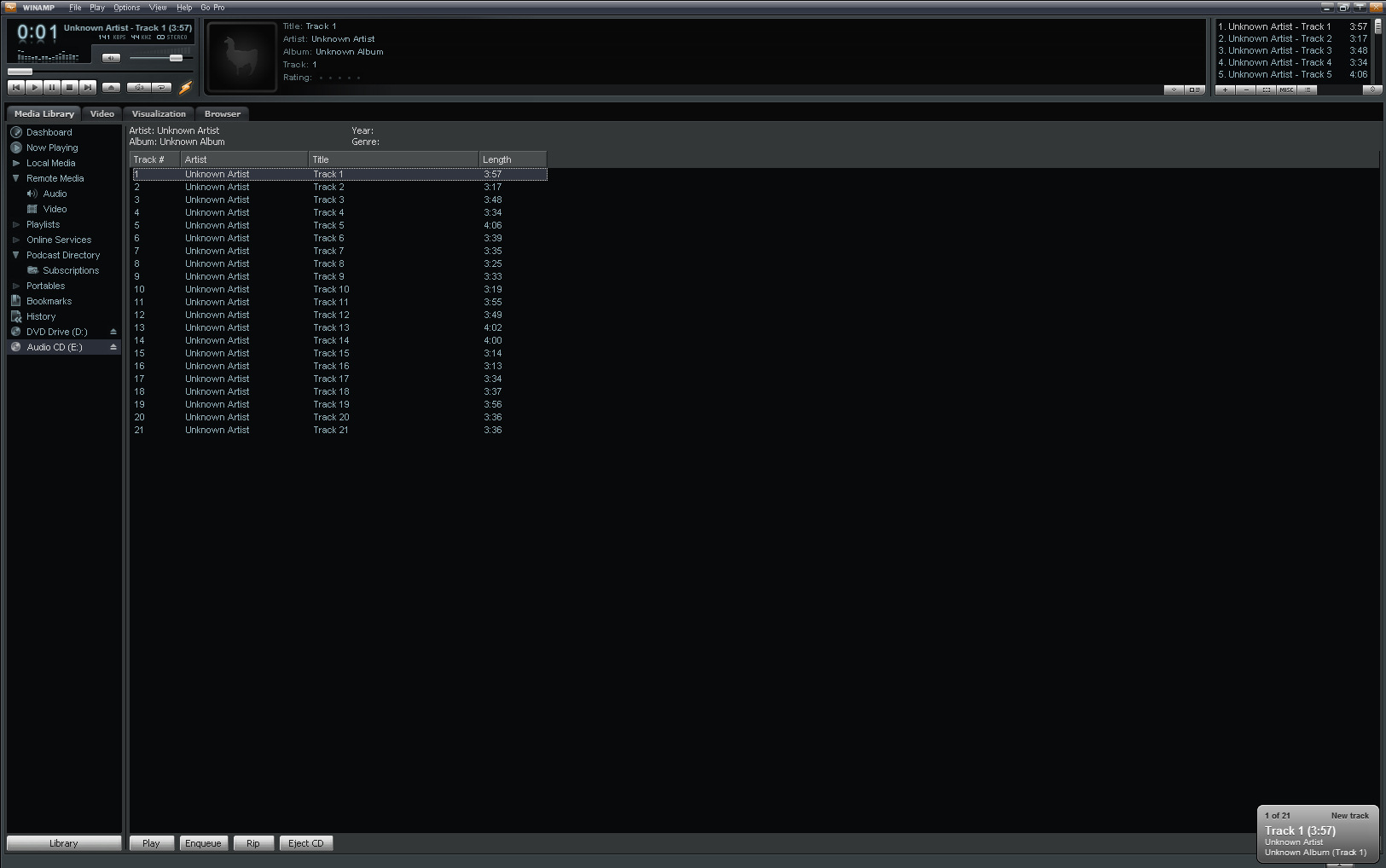Collapse the Podcast Directory tree
Image resolution: width=1386 pixels, height=868 pixels.
click(16, 255)
